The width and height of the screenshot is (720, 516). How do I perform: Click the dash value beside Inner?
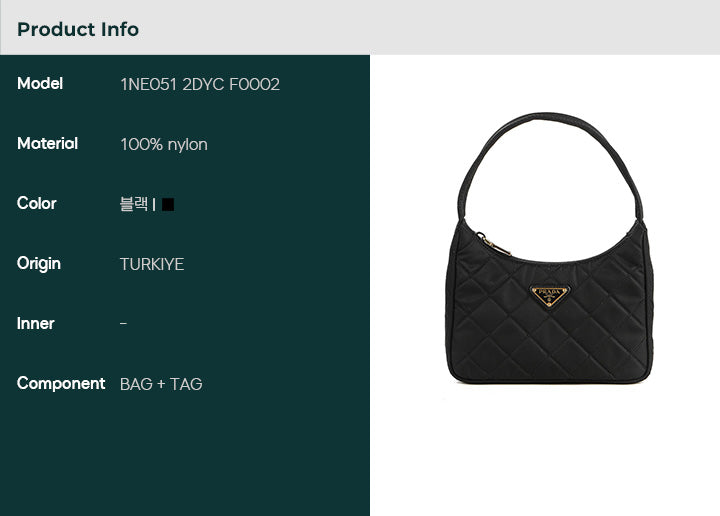[123, 324]
